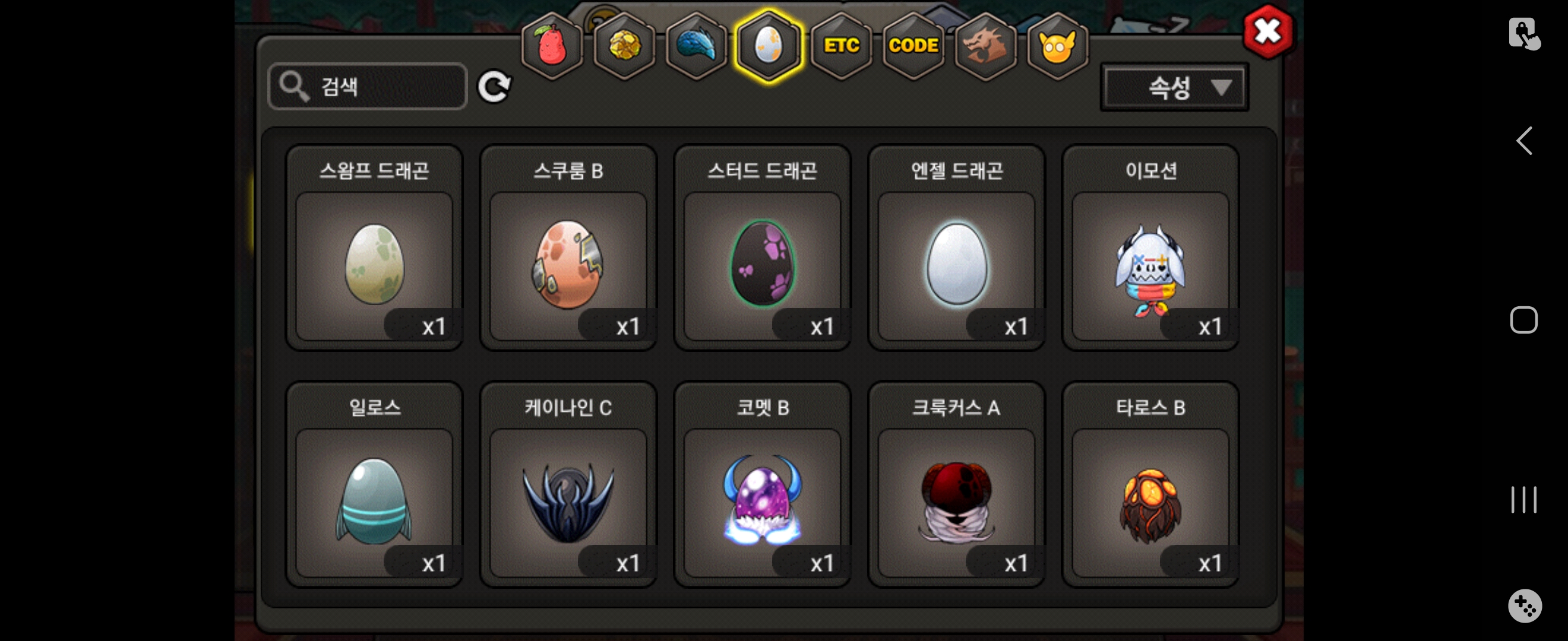Select the 코멧 B purple egg
Screen dimensions: 1568x641
click(762, 484)
